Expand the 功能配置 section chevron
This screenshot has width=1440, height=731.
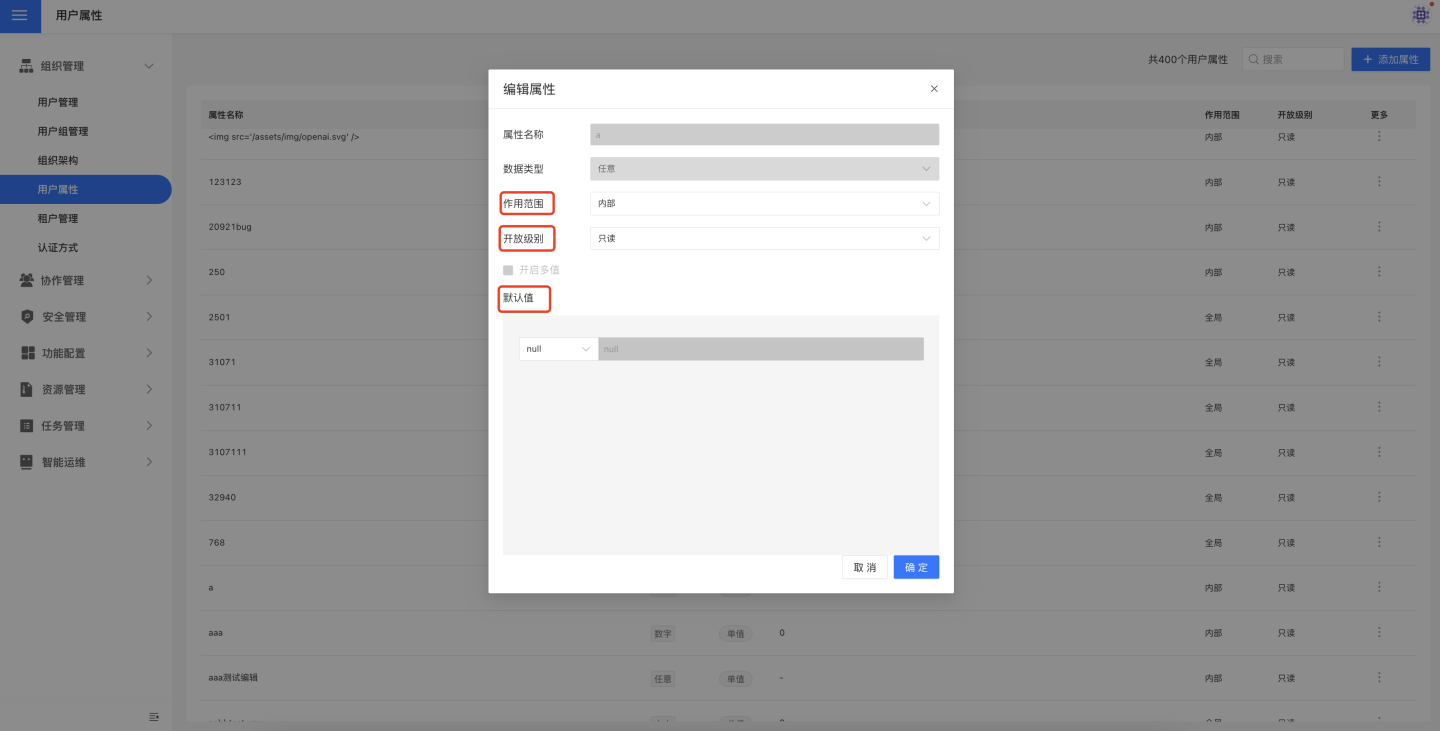coord(149,353)
